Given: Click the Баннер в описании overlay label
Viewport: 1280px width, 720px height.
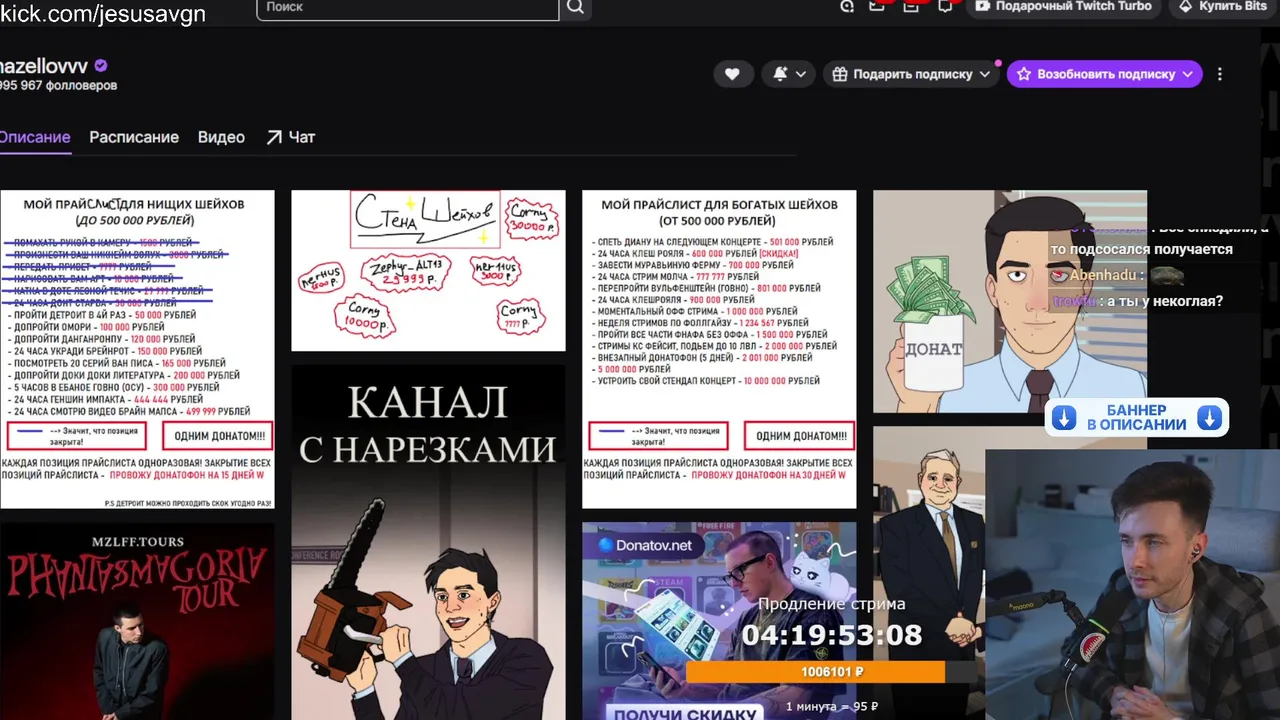Looking at the screenshot, I should pyautogui.click(x=1137, y=418).
